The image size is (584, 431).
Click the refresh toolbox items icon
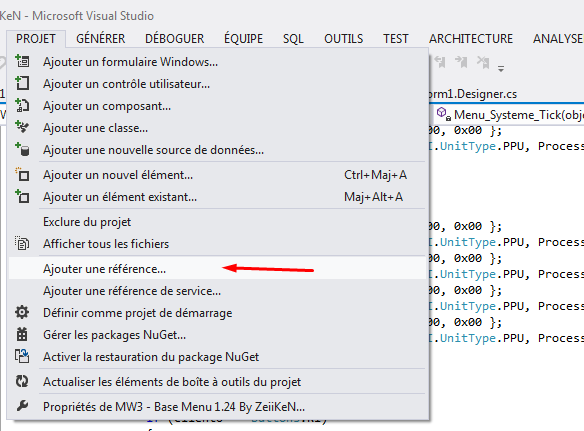(x=22, y=381)
